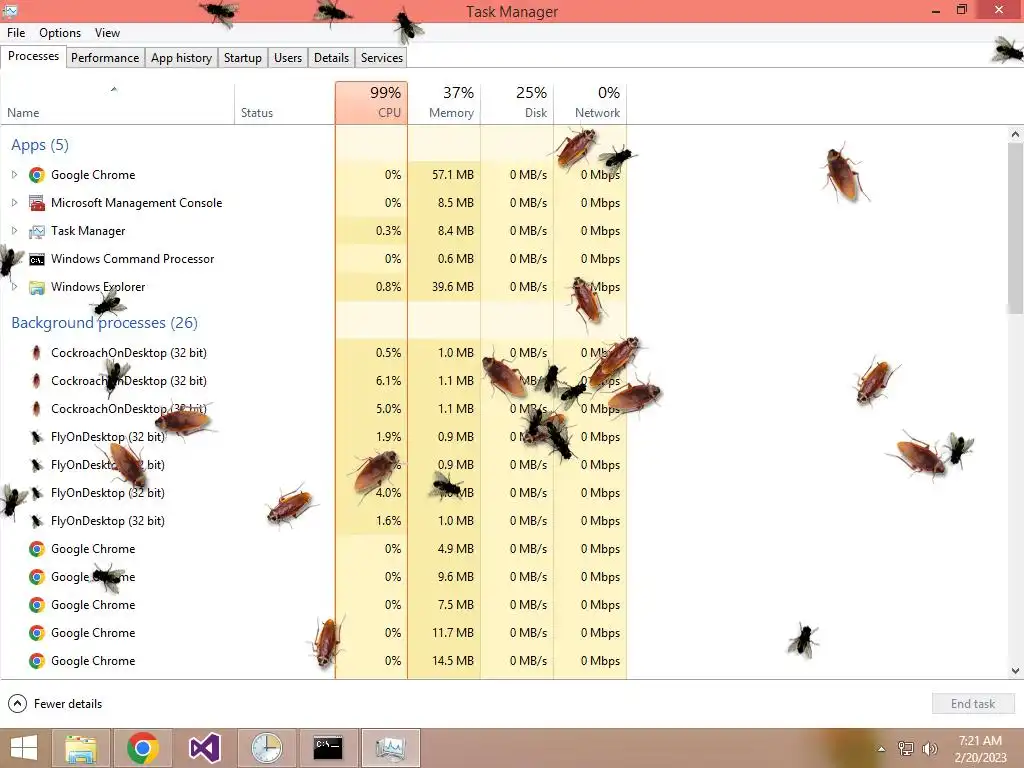Open Visual Studio from the taskbar
This screenshot has height=768, width=1024.
pyautogui.click(x=204, y=748)
